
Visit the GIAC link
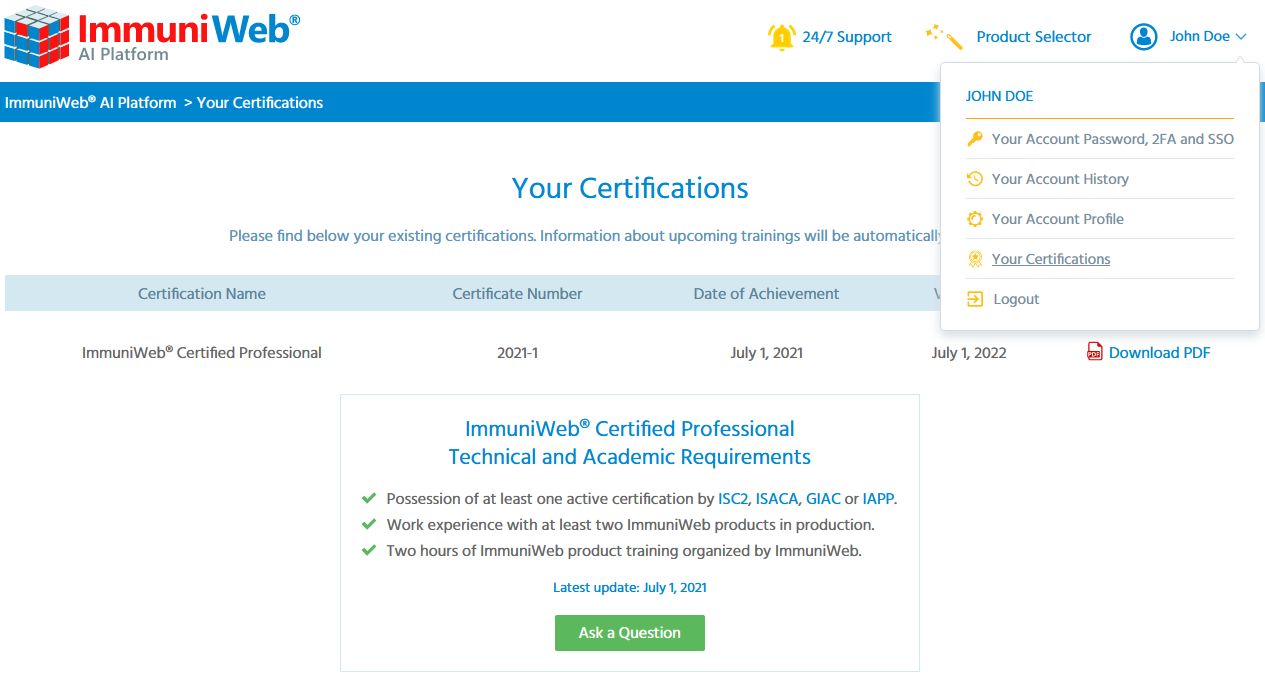click(x=823, y=498)
